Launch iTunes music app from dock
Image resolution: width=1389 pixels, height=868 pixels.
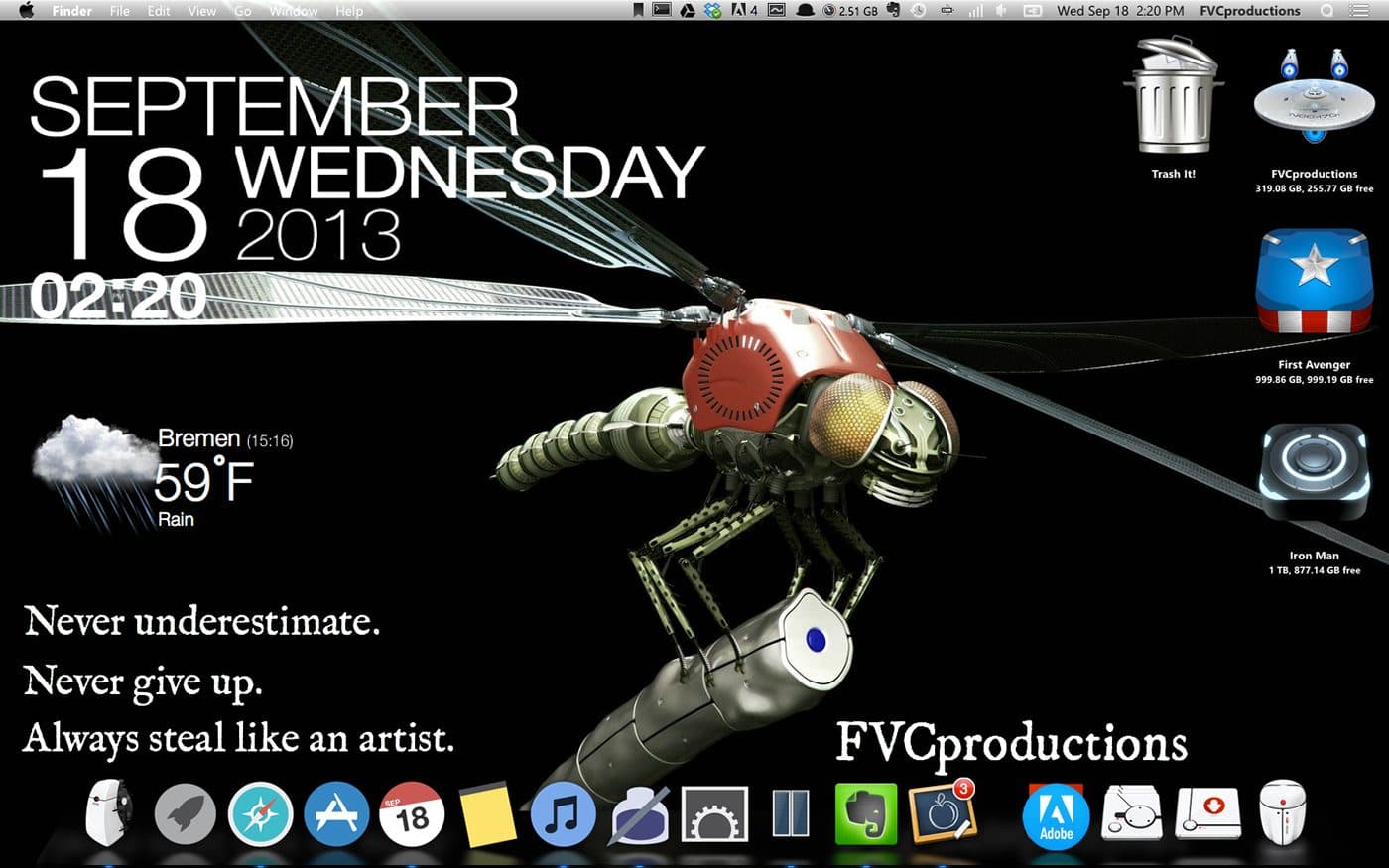[x=563, y=814]
